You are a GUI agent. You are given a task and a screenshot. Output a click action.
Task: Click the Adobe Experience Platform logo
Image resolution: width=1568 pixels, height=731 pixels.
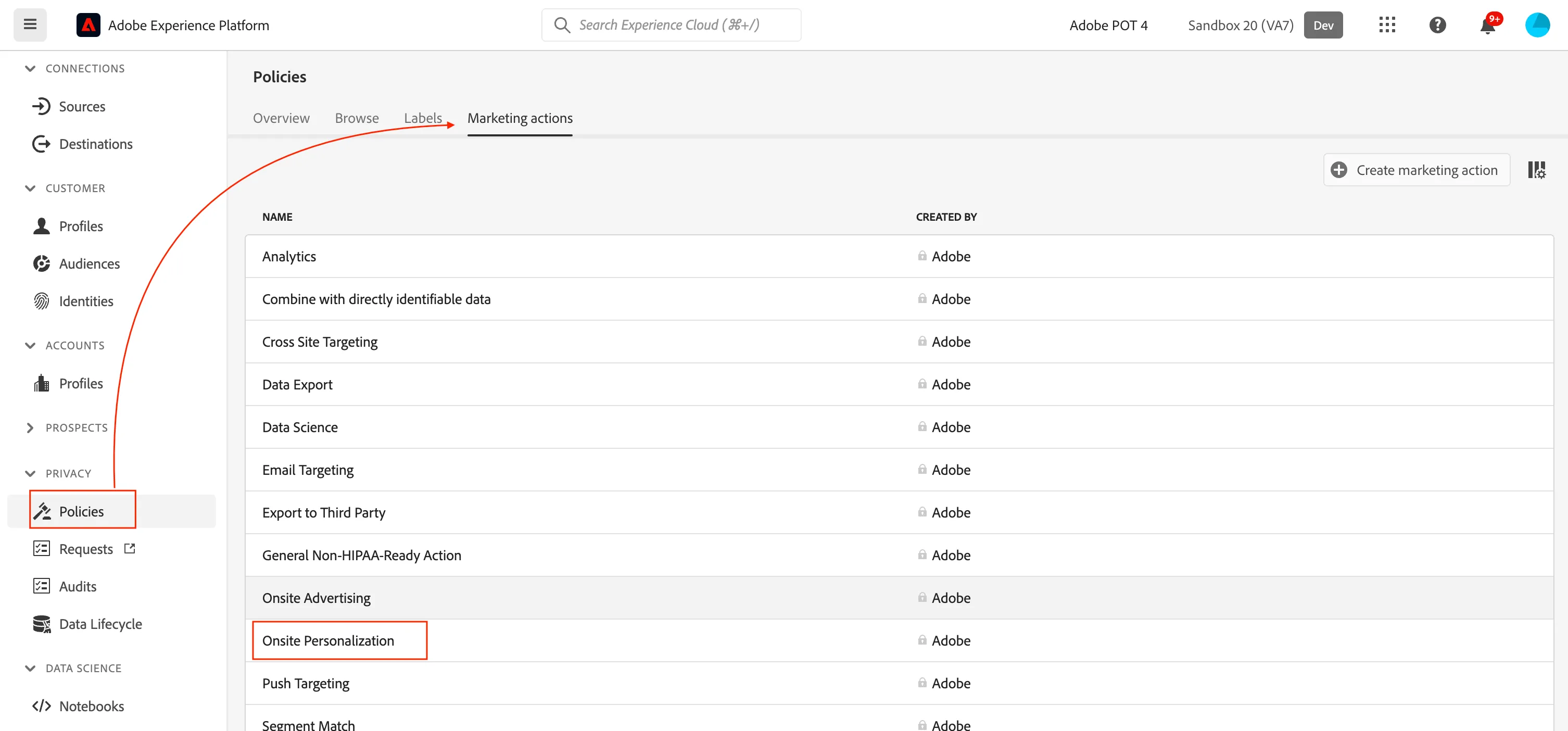88,25
